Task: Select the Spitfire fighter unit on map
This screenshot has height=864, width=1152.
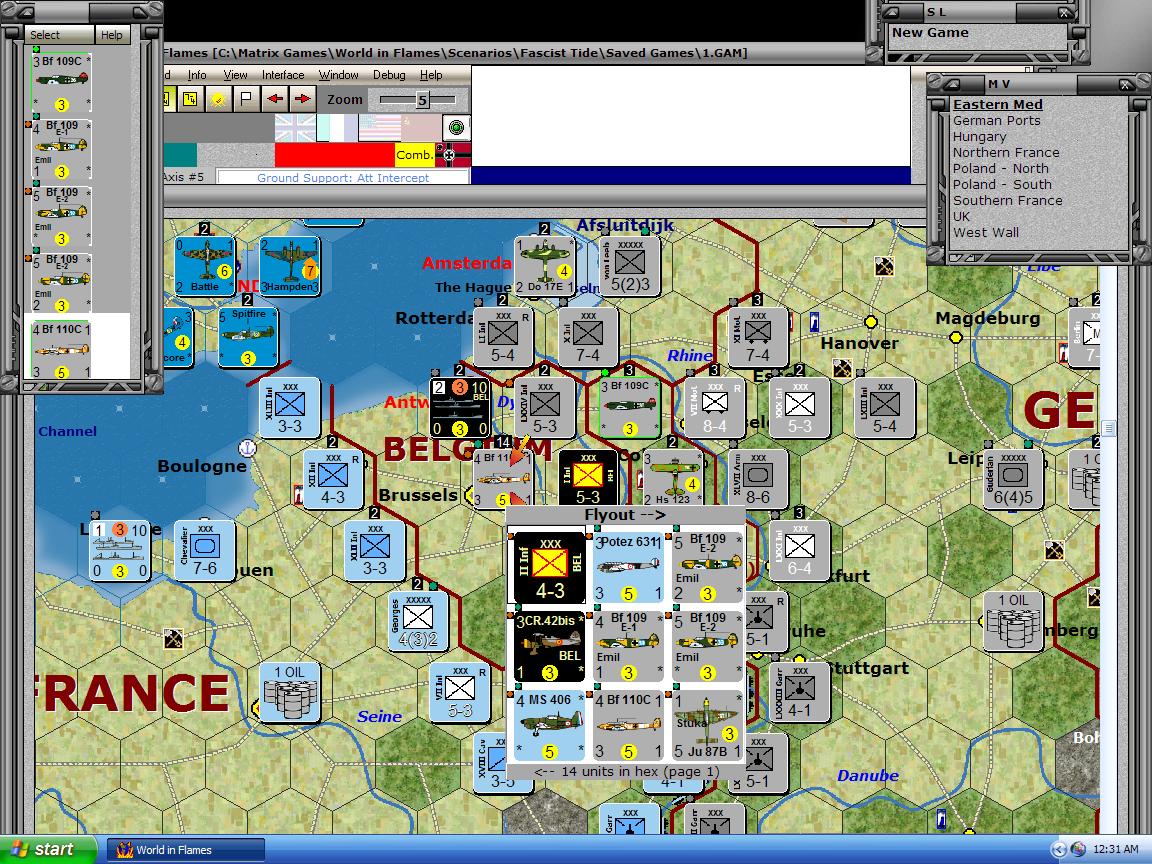Action: (248, 337)
